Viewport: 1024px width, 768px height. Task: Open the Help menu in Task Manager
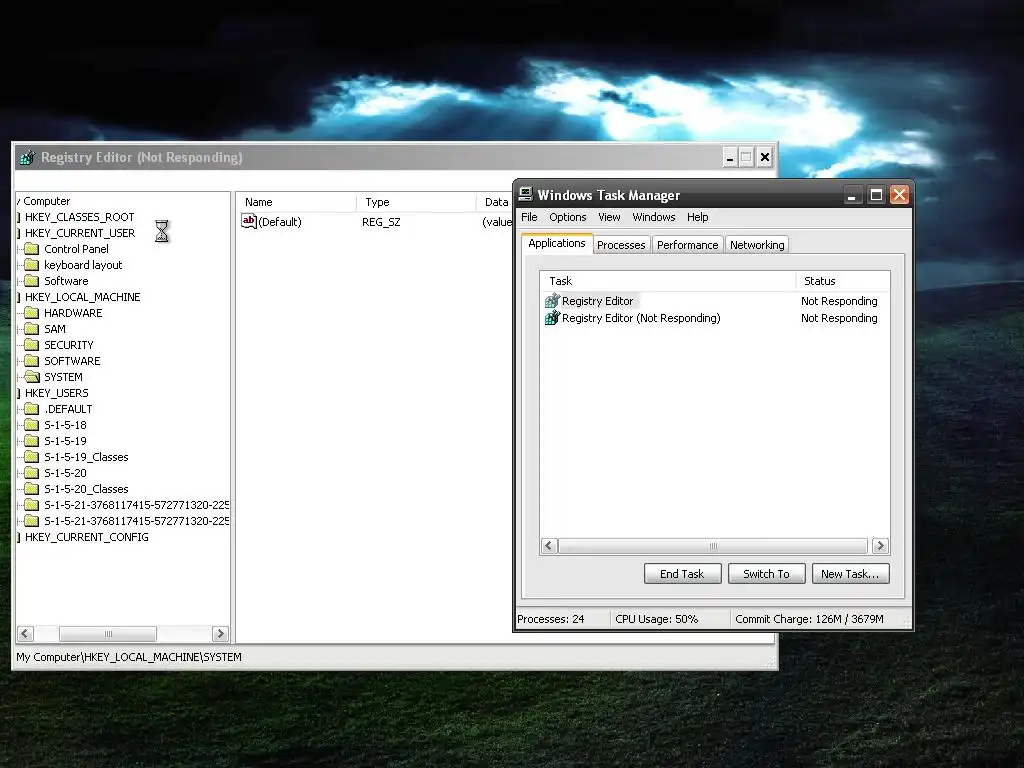point(697,217)
